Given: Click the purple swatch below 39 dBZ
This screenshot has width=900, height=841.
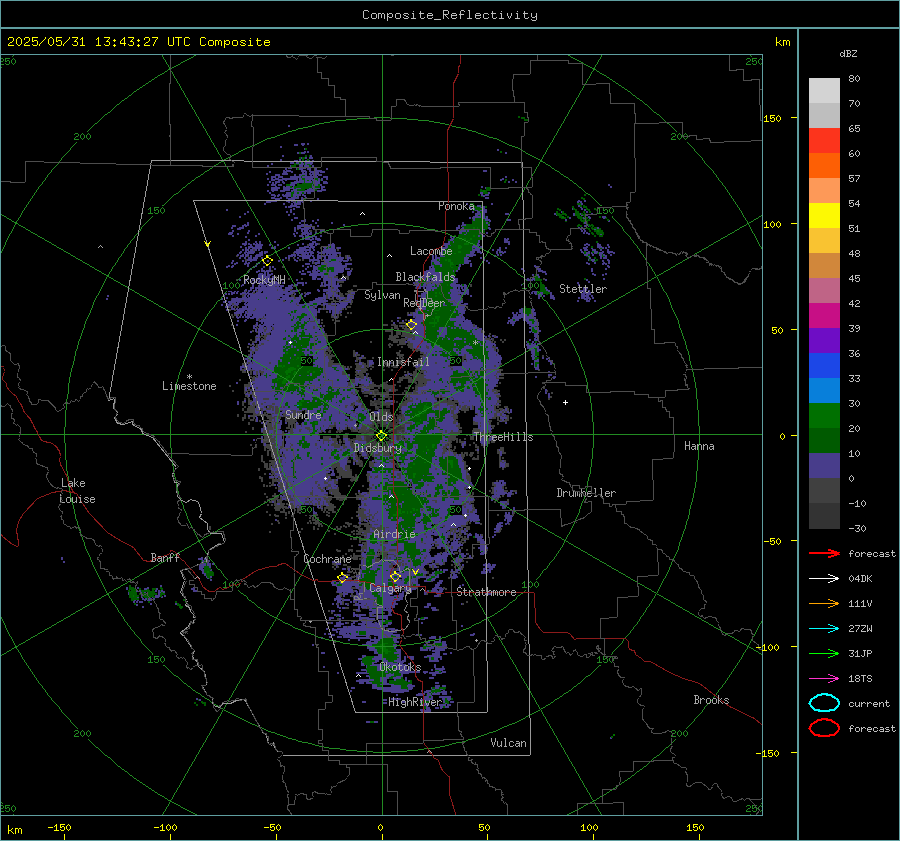Looking at the screenshot, I should [x=824, y=340].
